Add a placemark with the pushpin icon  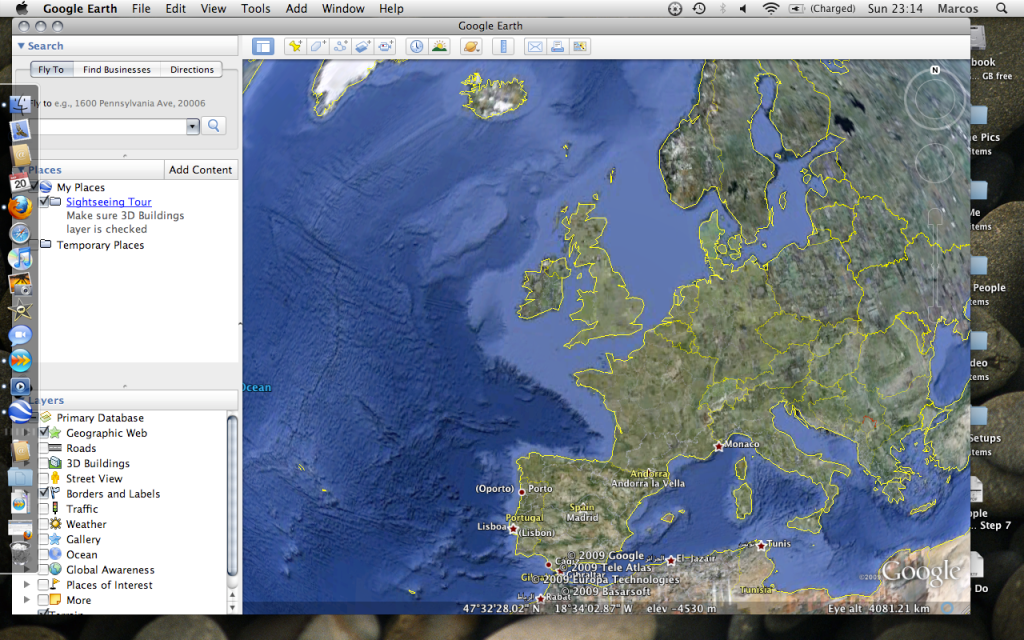(x=294, y=46)
